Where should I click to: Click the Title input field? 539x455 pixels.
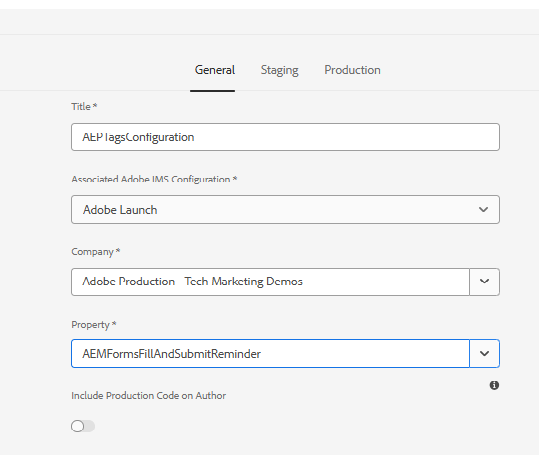coord(285,137)
